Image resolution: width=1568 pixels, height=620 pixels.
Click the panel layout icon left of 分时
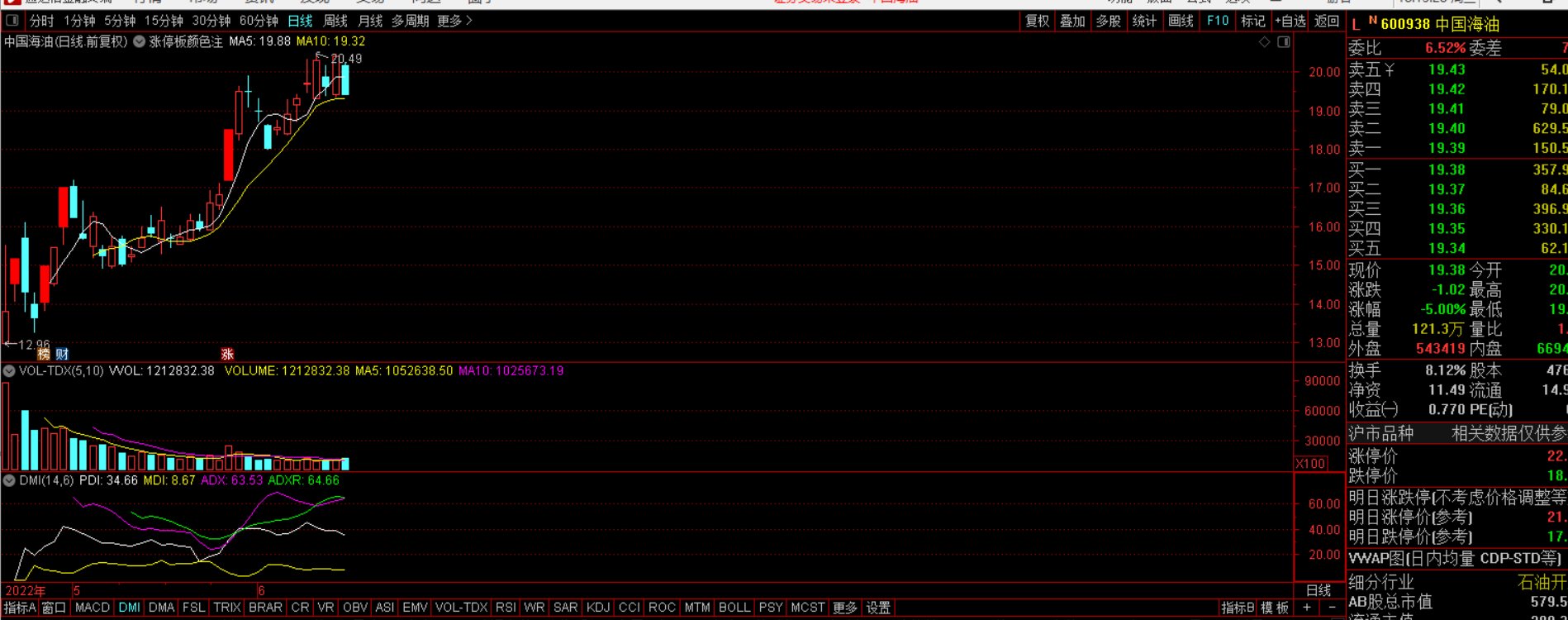[x=12, y=21]
